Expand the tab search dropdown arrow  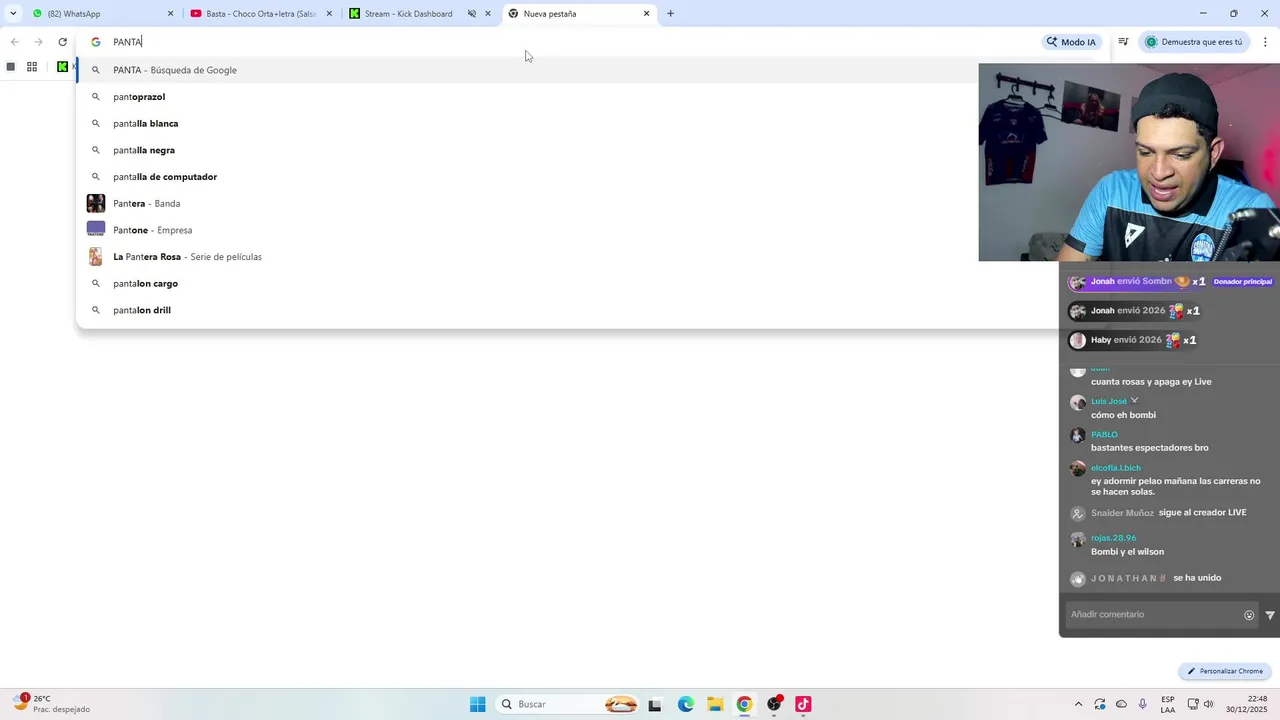click(x=13, y=14)
